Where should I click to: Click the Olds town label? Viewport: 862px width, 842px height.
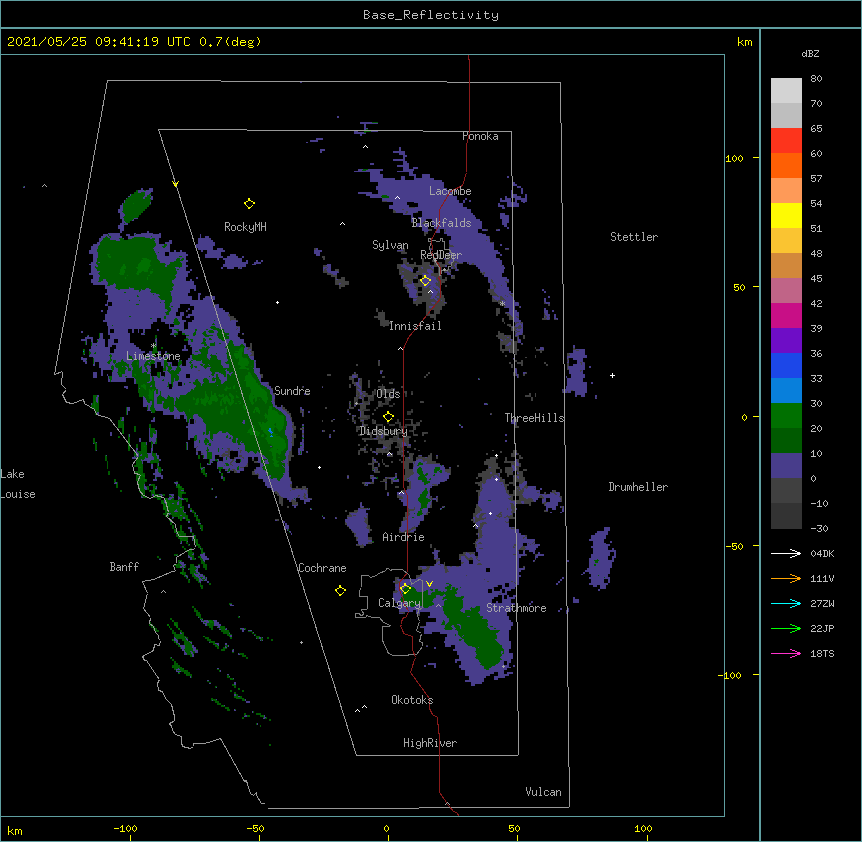pos(388,394)
